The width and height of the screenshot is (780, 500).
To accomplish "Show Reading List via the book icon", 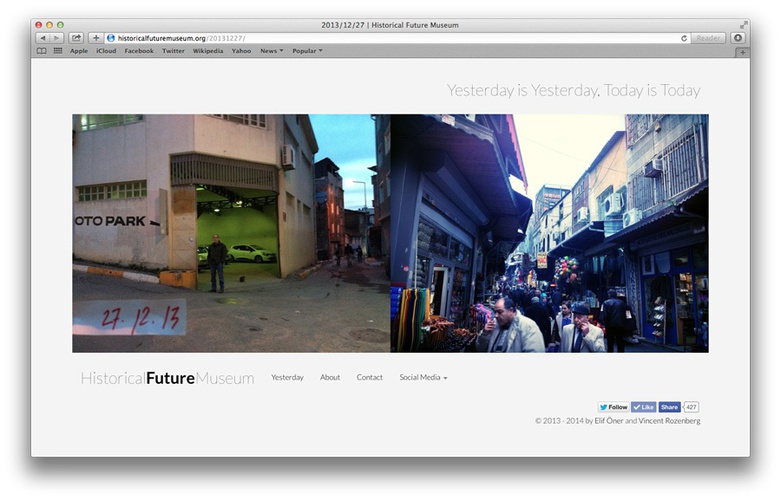I will (42, 51).
